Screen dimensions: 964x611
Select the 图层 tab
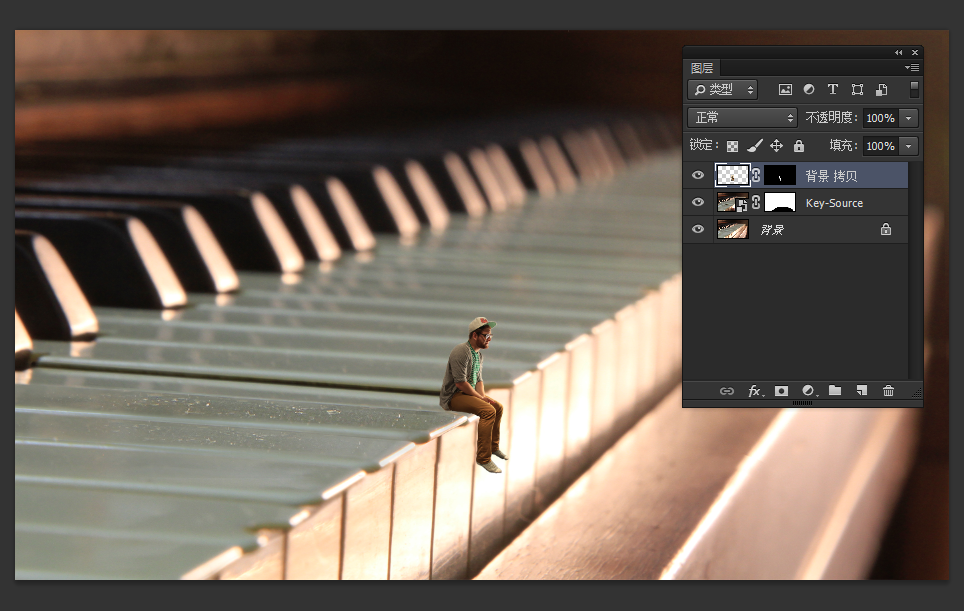(x=701, y=68)
